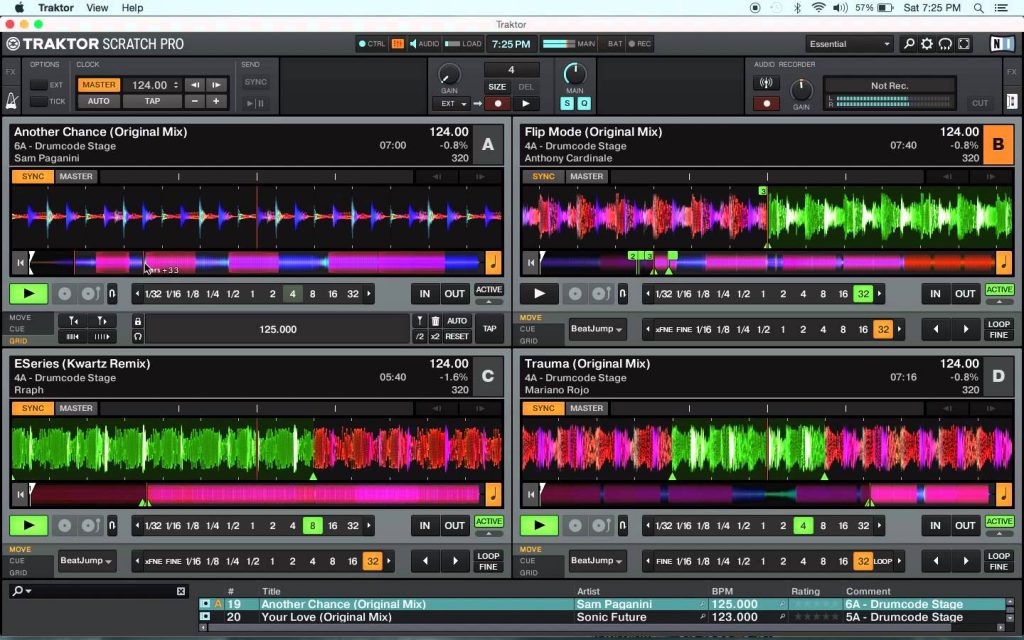Click the broadcast icon in Audio Recorder
The image size is (1024, 640).
(767, 83)
